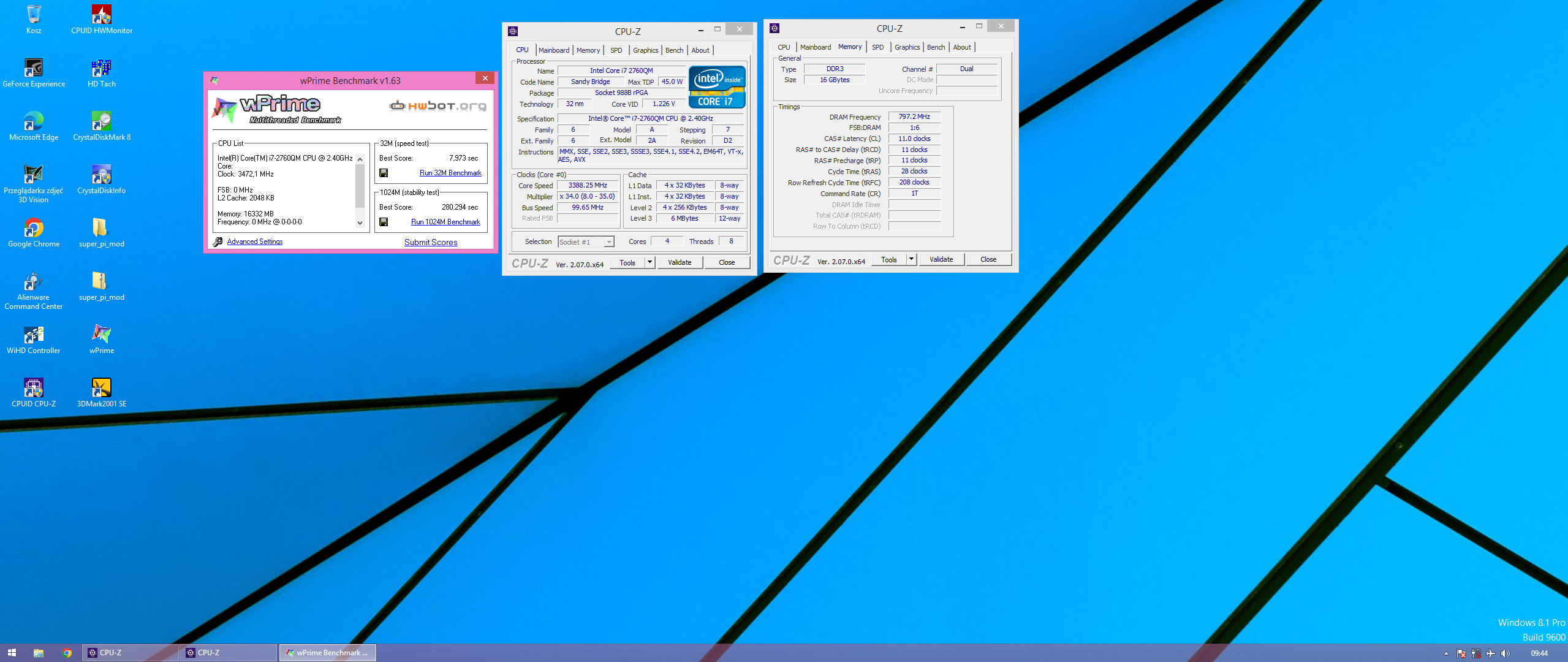Click CPU List scrollbar down arrow

(360, 223)
